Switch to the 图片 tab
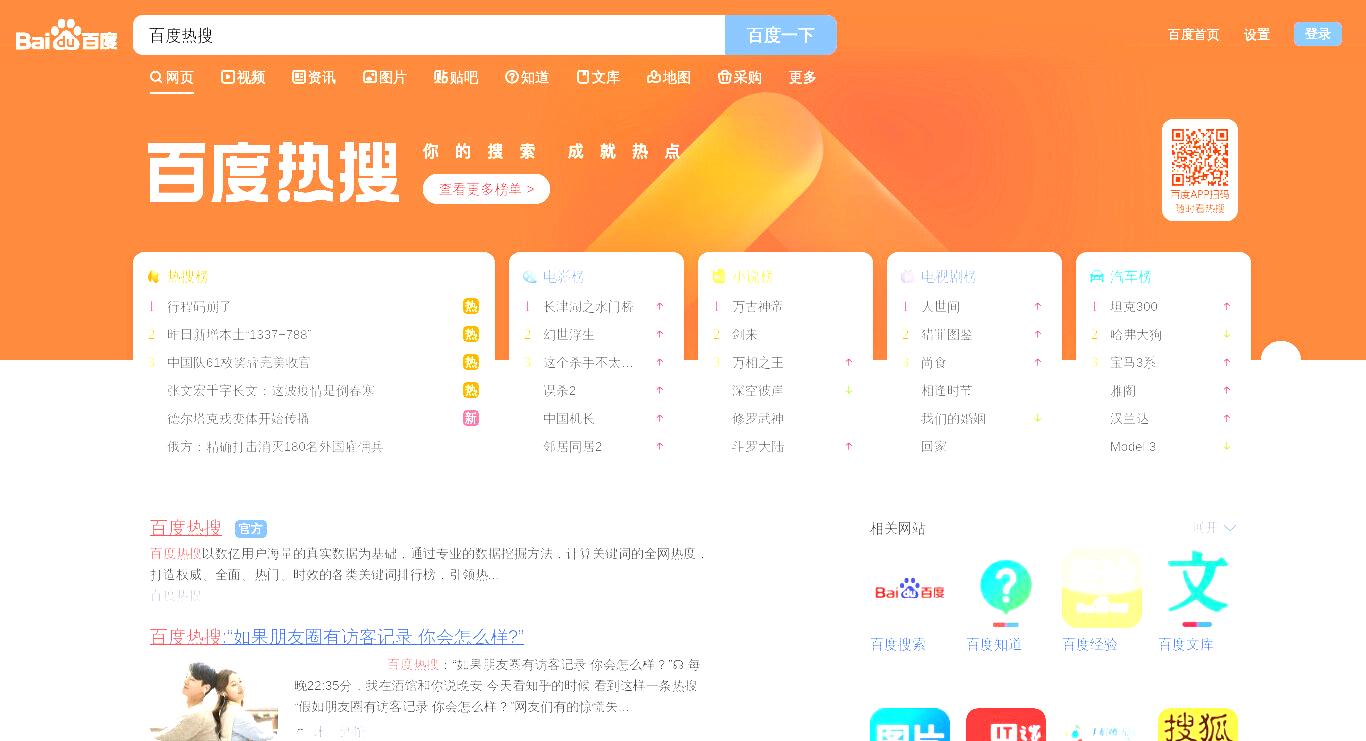The height and width of the screenshot is (741, 1366). 385,77
